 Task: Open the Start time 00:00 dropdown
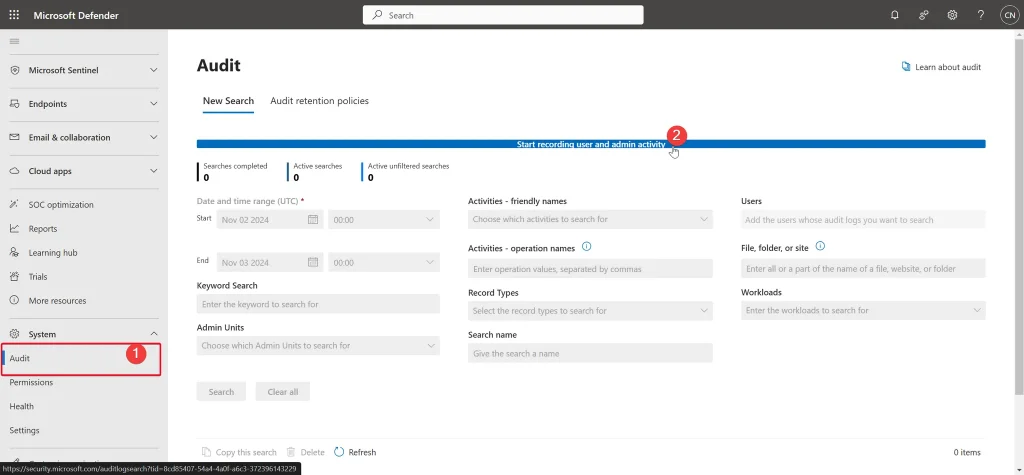(384, 220)
